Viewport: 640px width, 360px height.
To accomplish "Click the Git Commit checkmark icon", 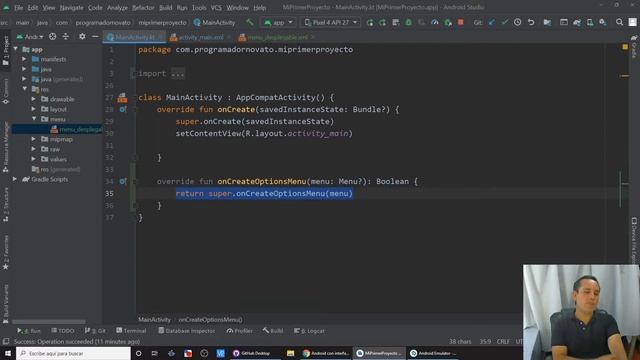I will point(505,22).
